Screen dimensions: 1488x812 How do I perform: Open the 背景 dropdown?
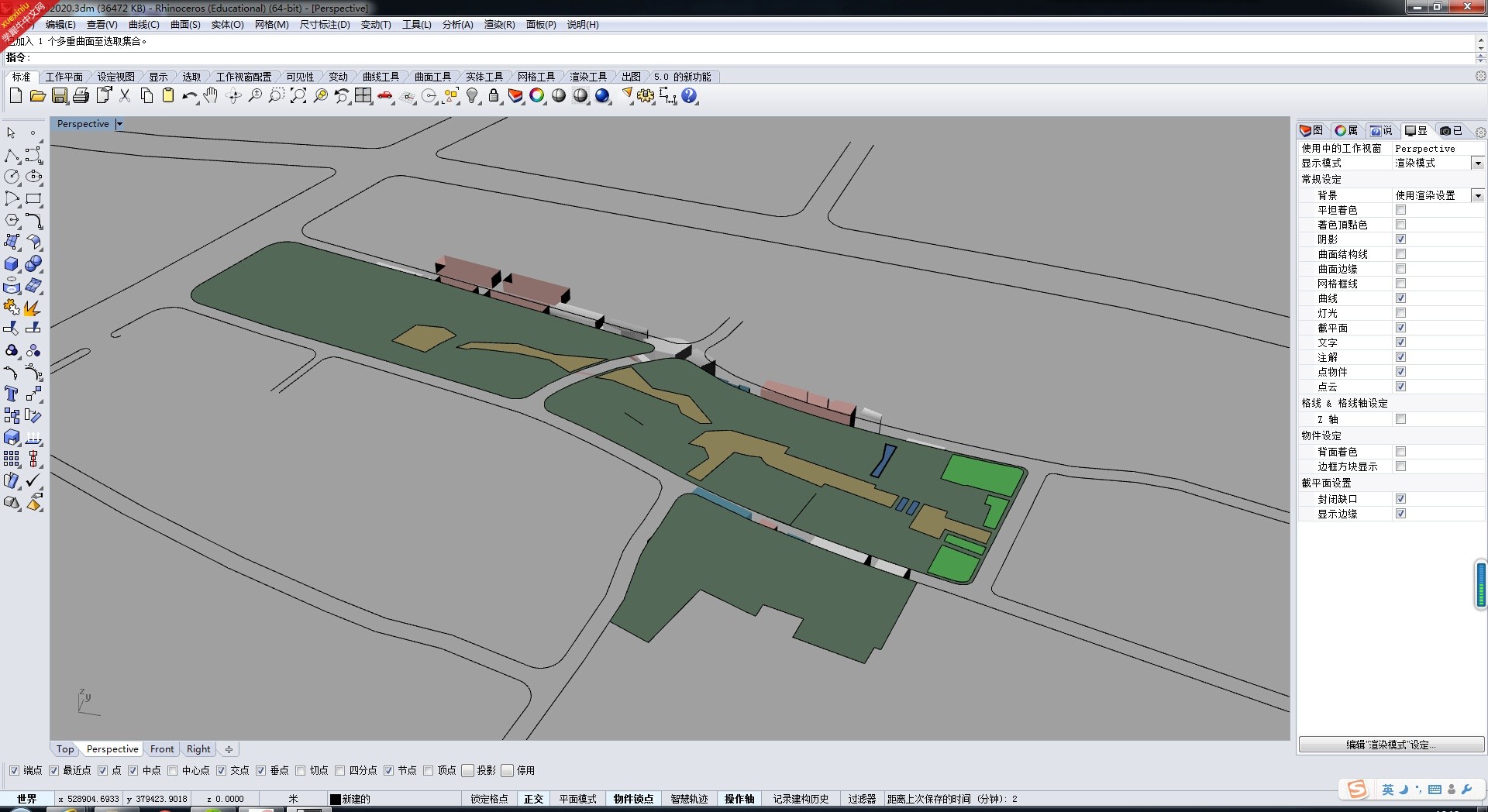(1478, 195)
